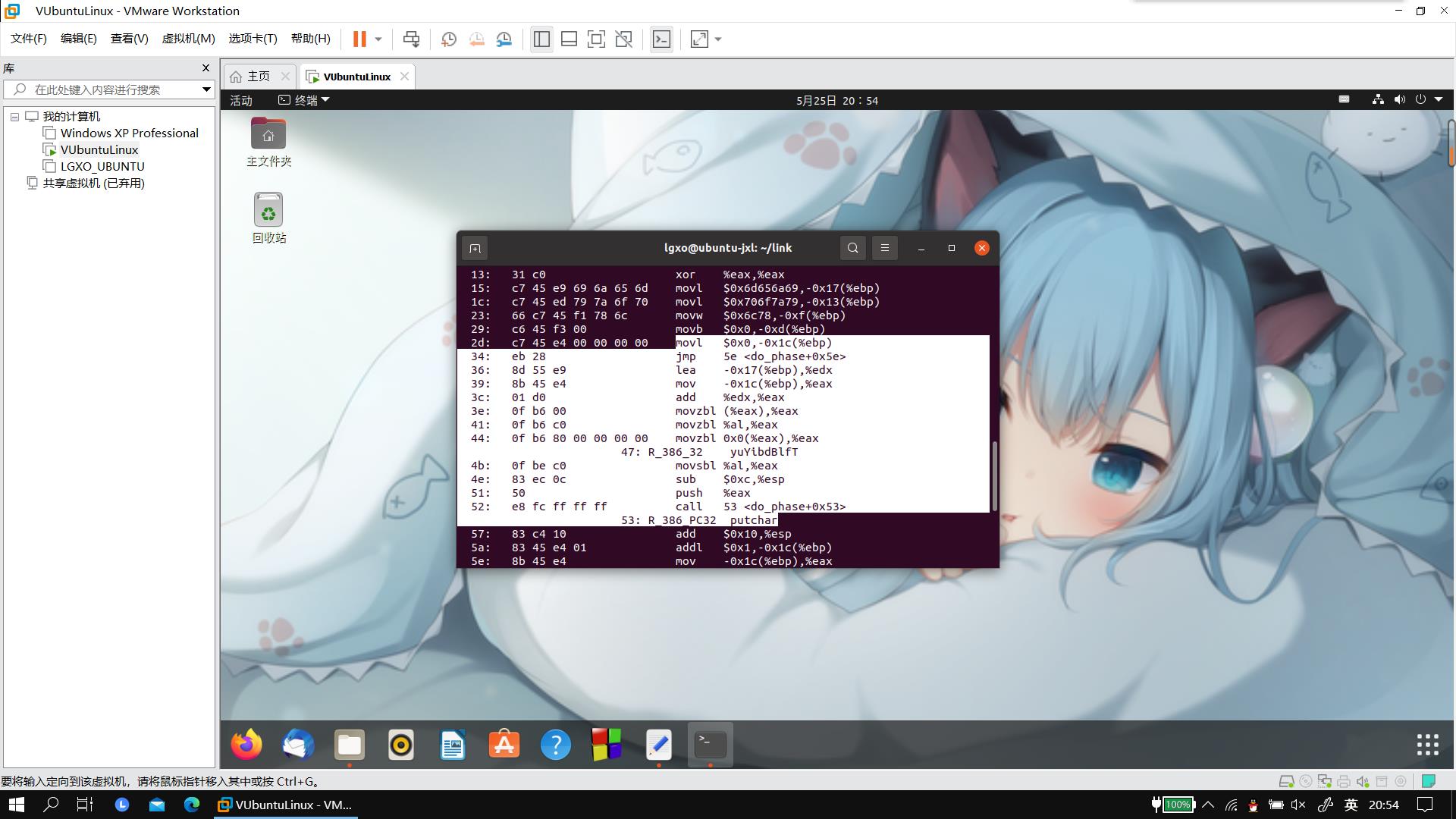Open the 查看(V) menu
The height and width of the screenshot is (819, 1456).
point(129,39)
